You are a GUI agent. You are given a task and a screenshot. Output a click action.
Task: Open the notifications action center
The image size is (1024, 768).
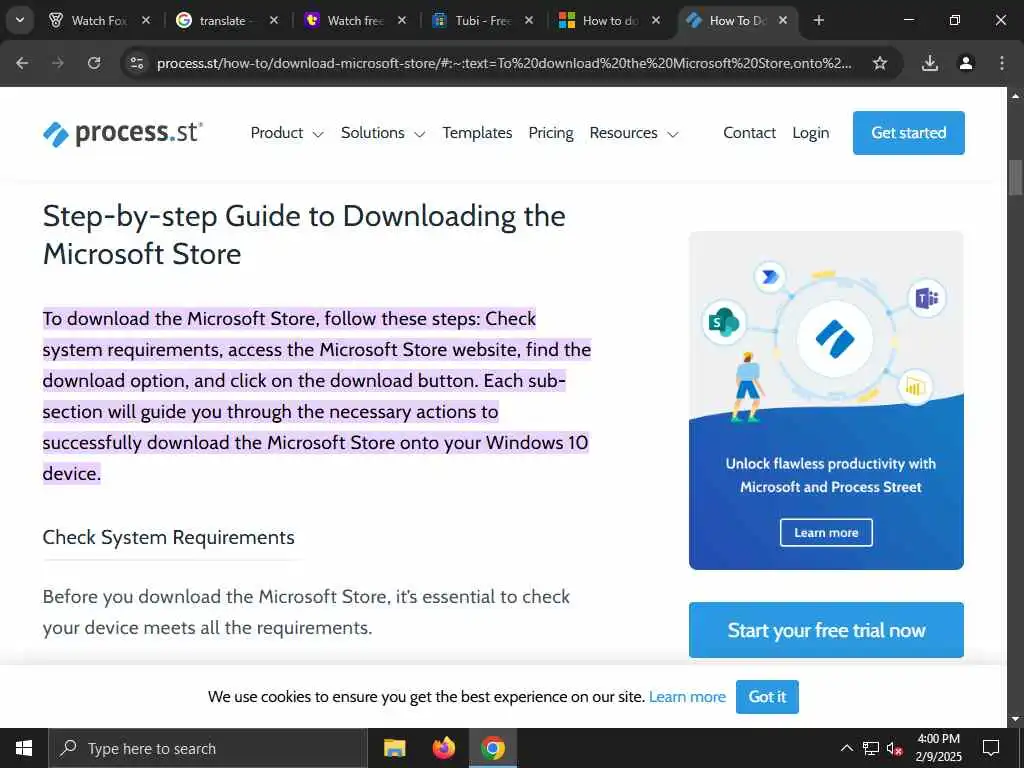point(991,748)
